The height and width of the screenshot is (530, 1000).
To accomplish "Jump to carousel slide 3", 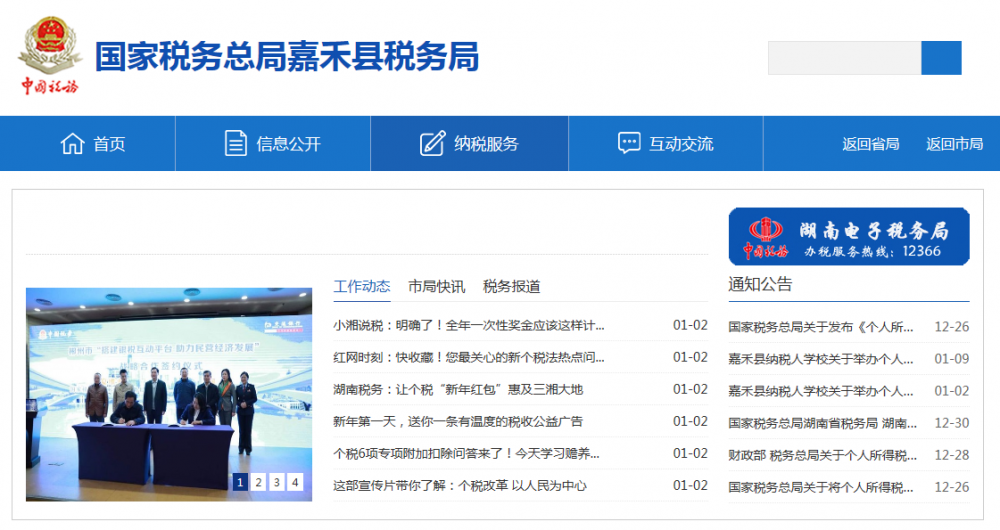I will point(277,482).
